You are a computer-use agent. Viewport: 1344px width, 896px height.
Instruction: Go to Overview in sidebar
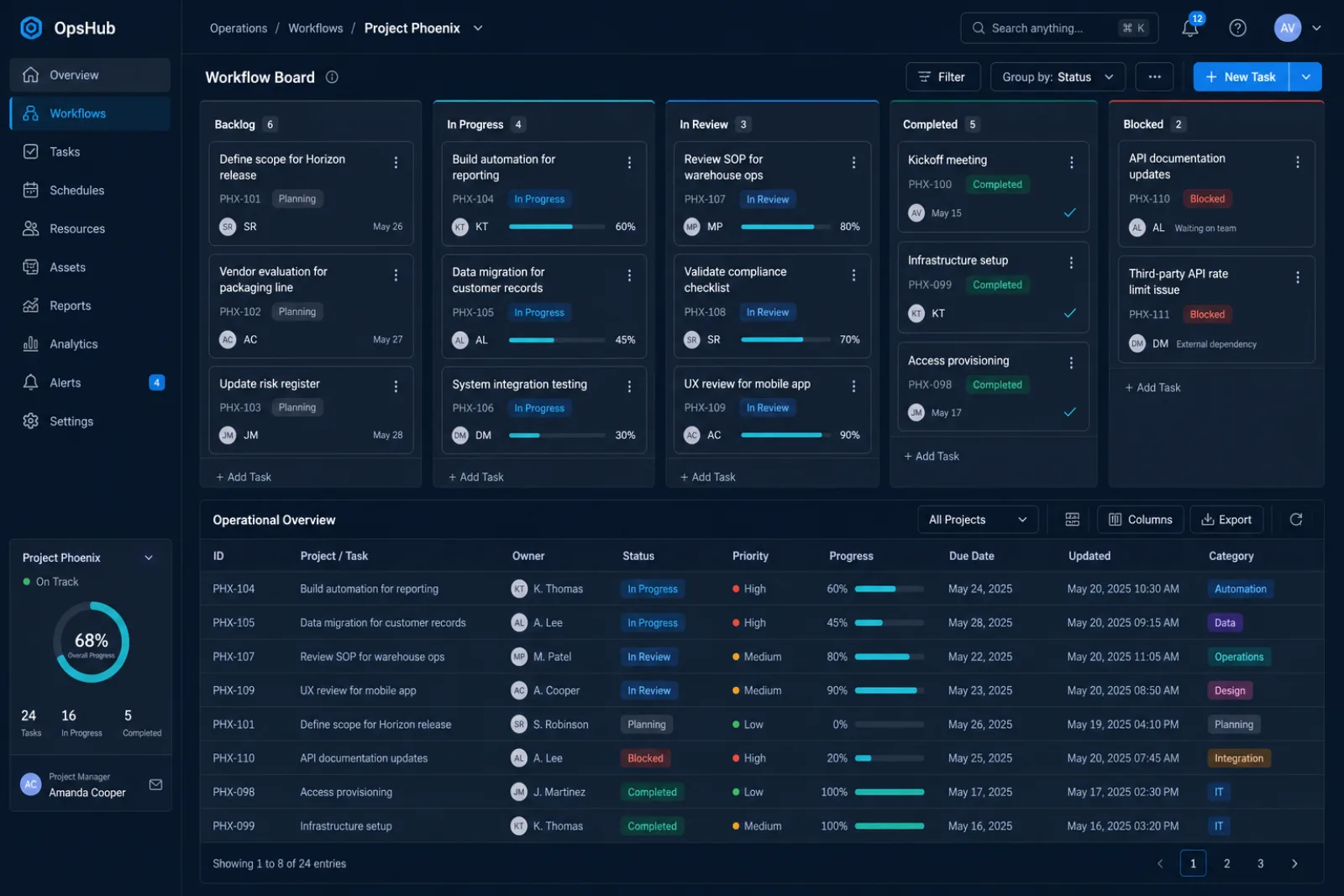90,75
